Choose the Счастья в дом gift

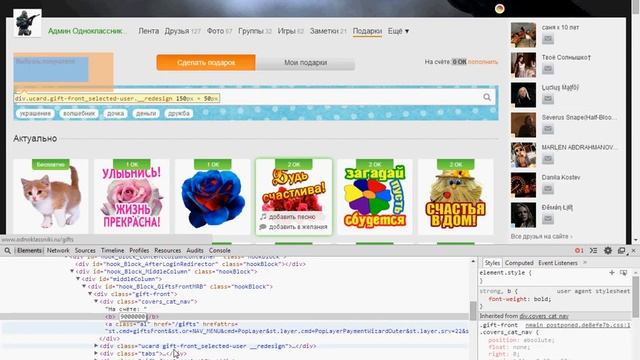click(456, 197)
